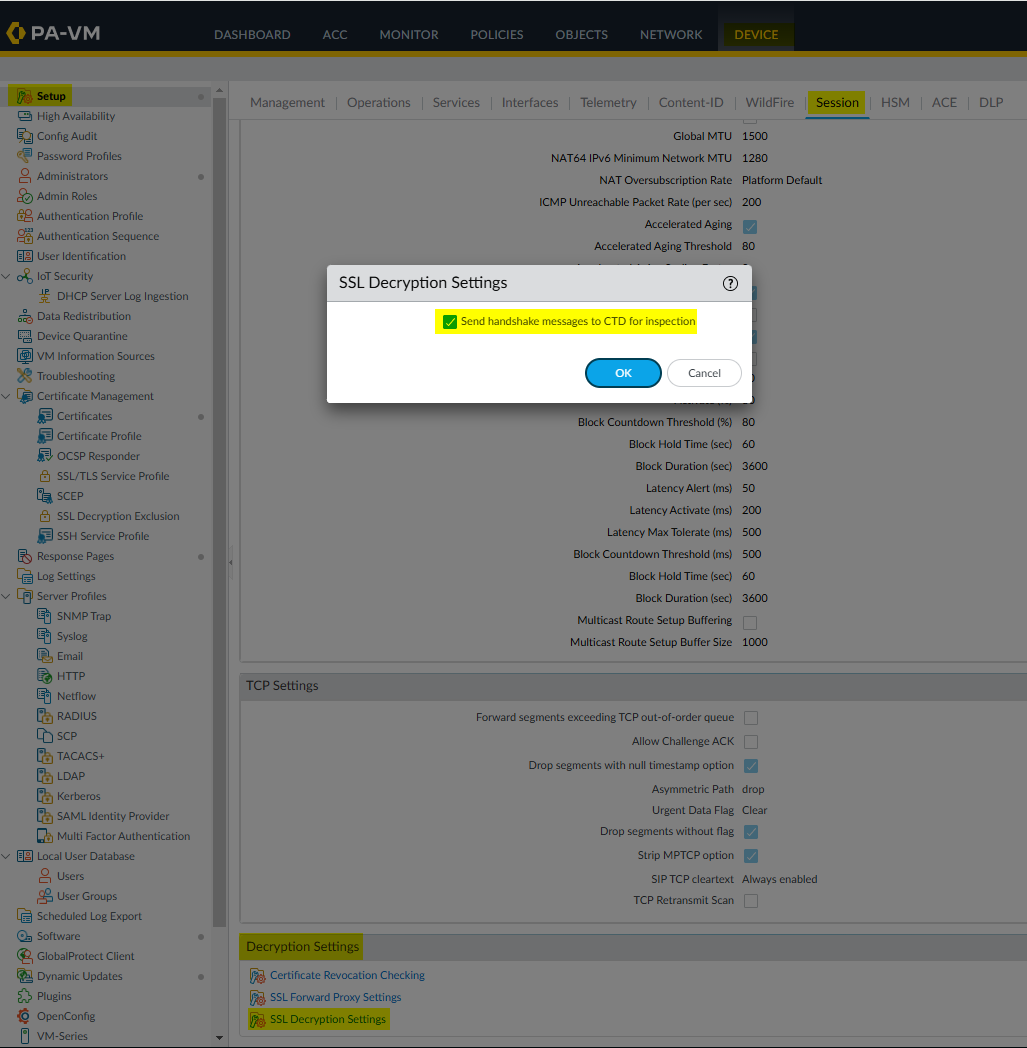Click the IoT Security icon
This screenshot has width=1027, height=1048.
25,277
